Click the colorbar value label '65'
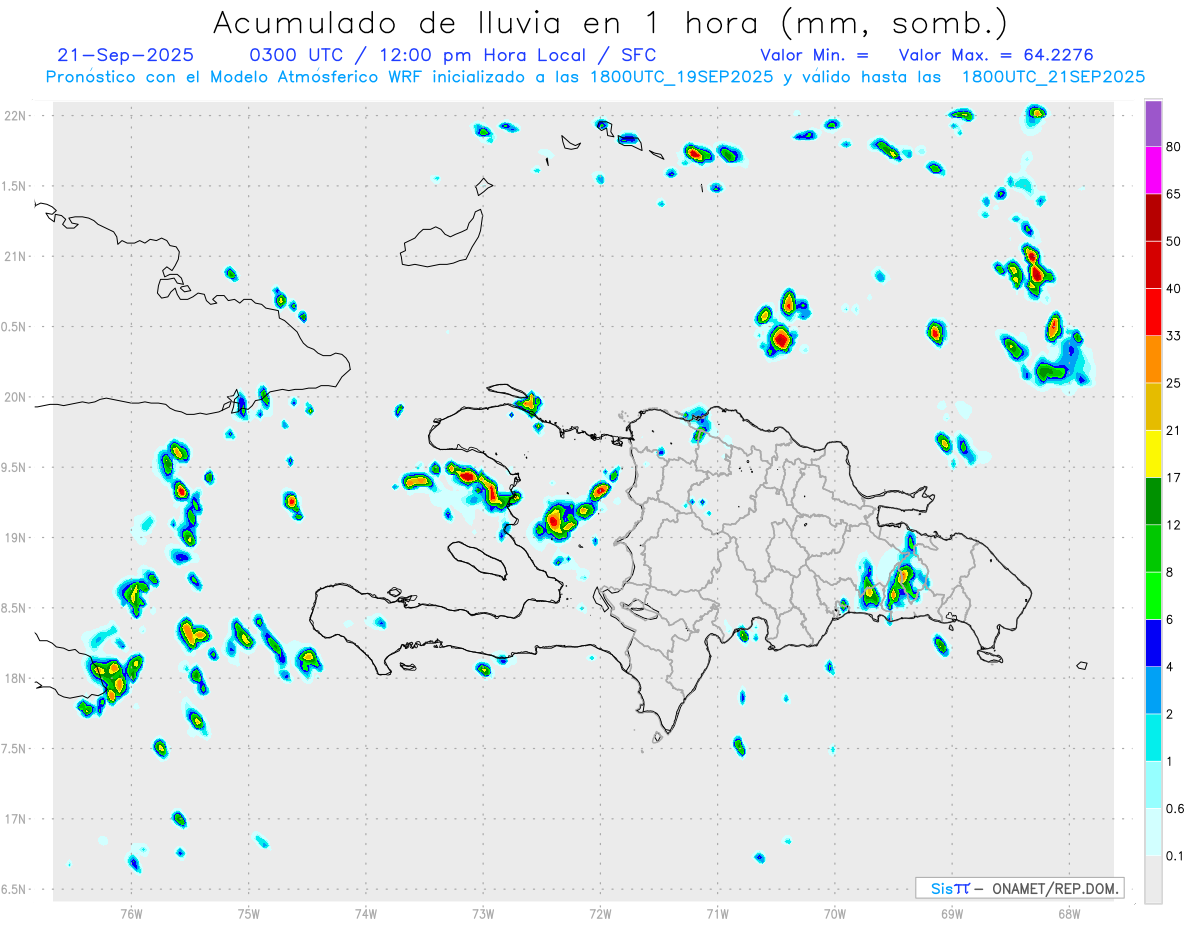 click(x=1174, y=194)
